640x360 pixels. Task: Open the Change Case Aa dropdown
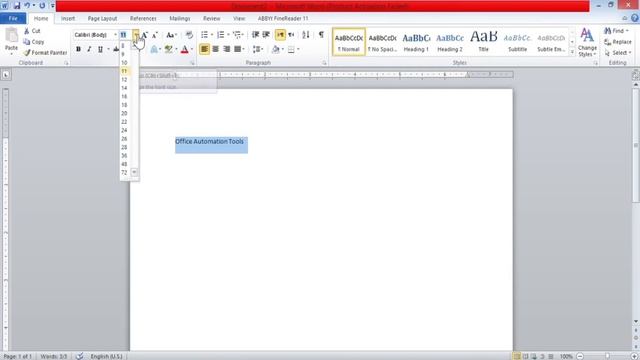coord(171,35)
